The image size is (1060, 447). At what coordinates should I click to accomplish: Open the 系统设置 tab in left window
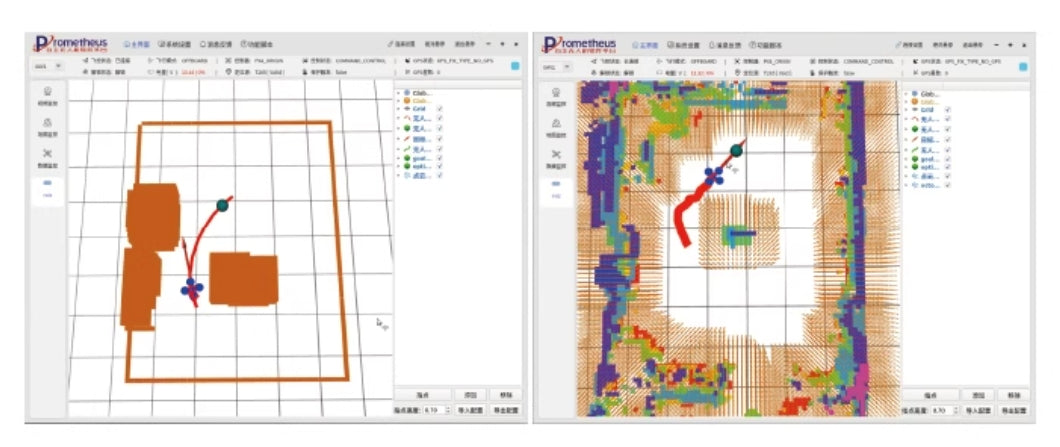click(x=174, y=44)
